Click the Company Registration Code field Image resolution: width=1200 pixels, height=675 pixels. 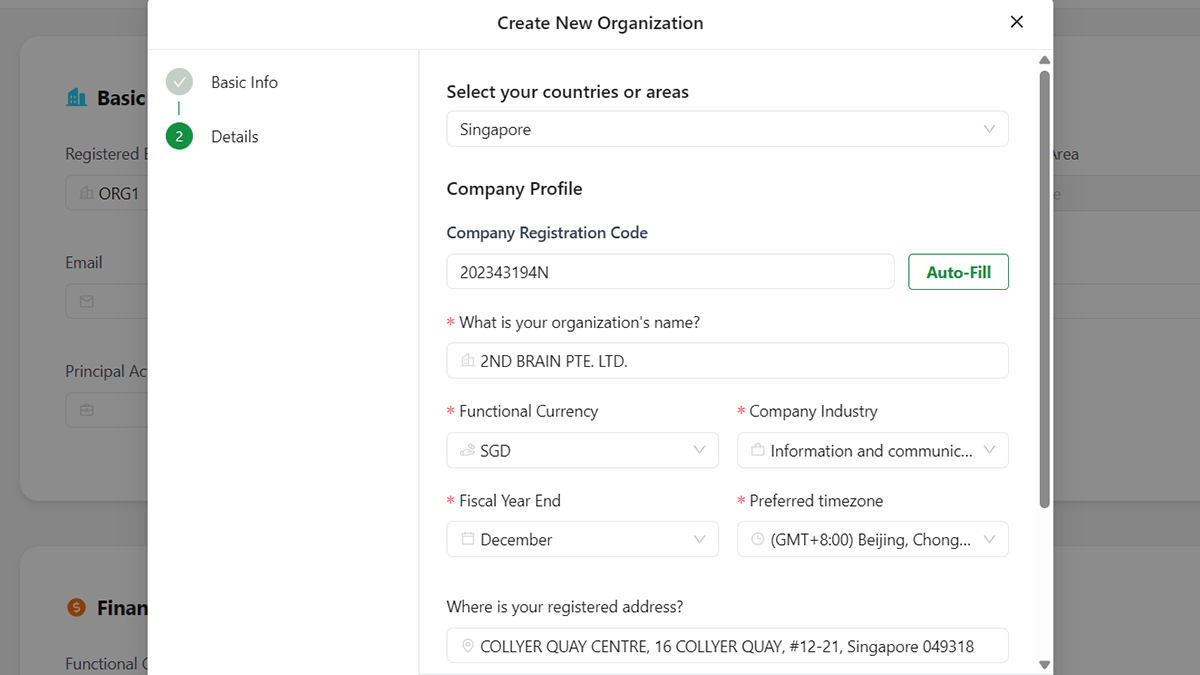(x=670, y=272)
